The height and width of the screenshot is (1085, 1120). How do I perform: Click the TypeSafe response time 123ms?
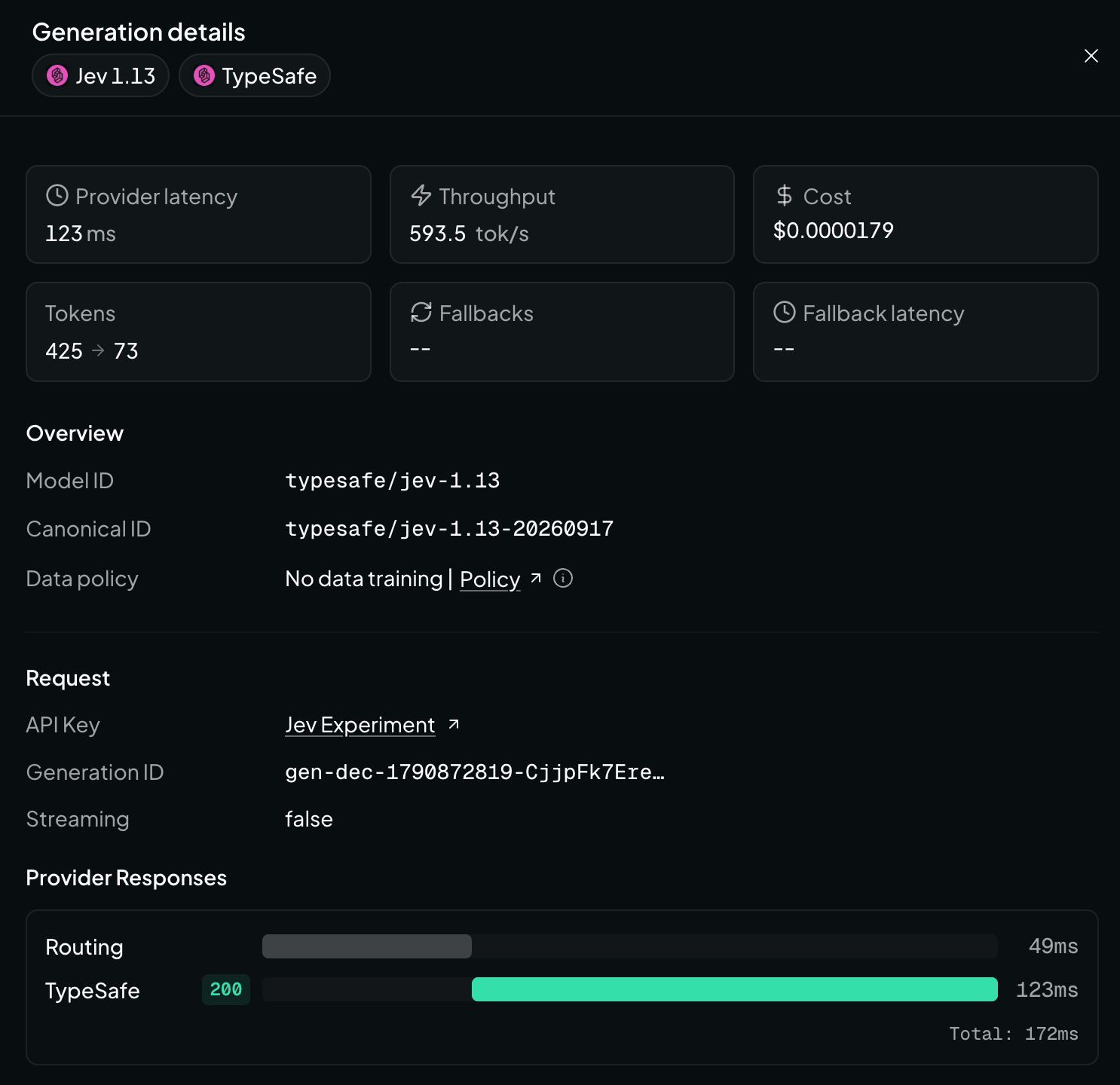1047,990
